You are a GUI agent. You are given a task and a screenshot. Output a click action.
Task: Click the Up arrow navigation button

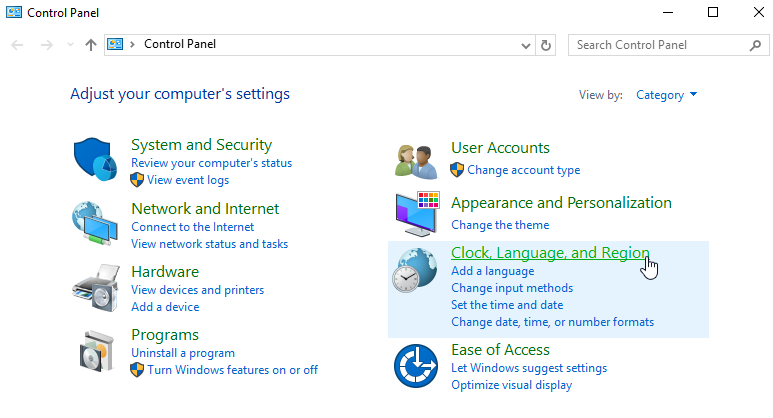click(x=91, y=45)
